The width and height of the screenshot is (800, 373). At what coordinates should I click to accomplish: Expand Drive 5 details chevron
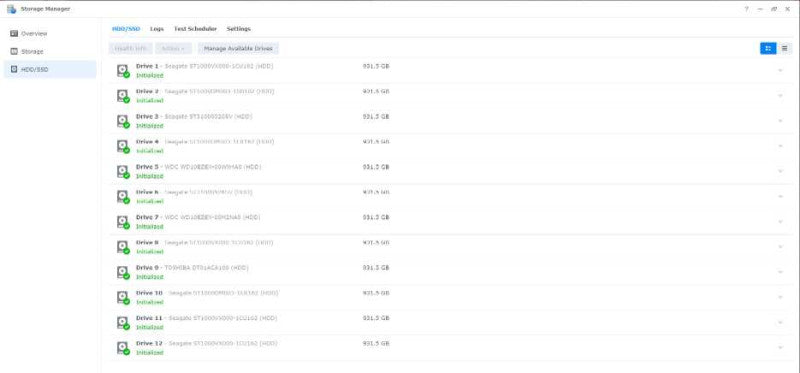click(780, 171)
